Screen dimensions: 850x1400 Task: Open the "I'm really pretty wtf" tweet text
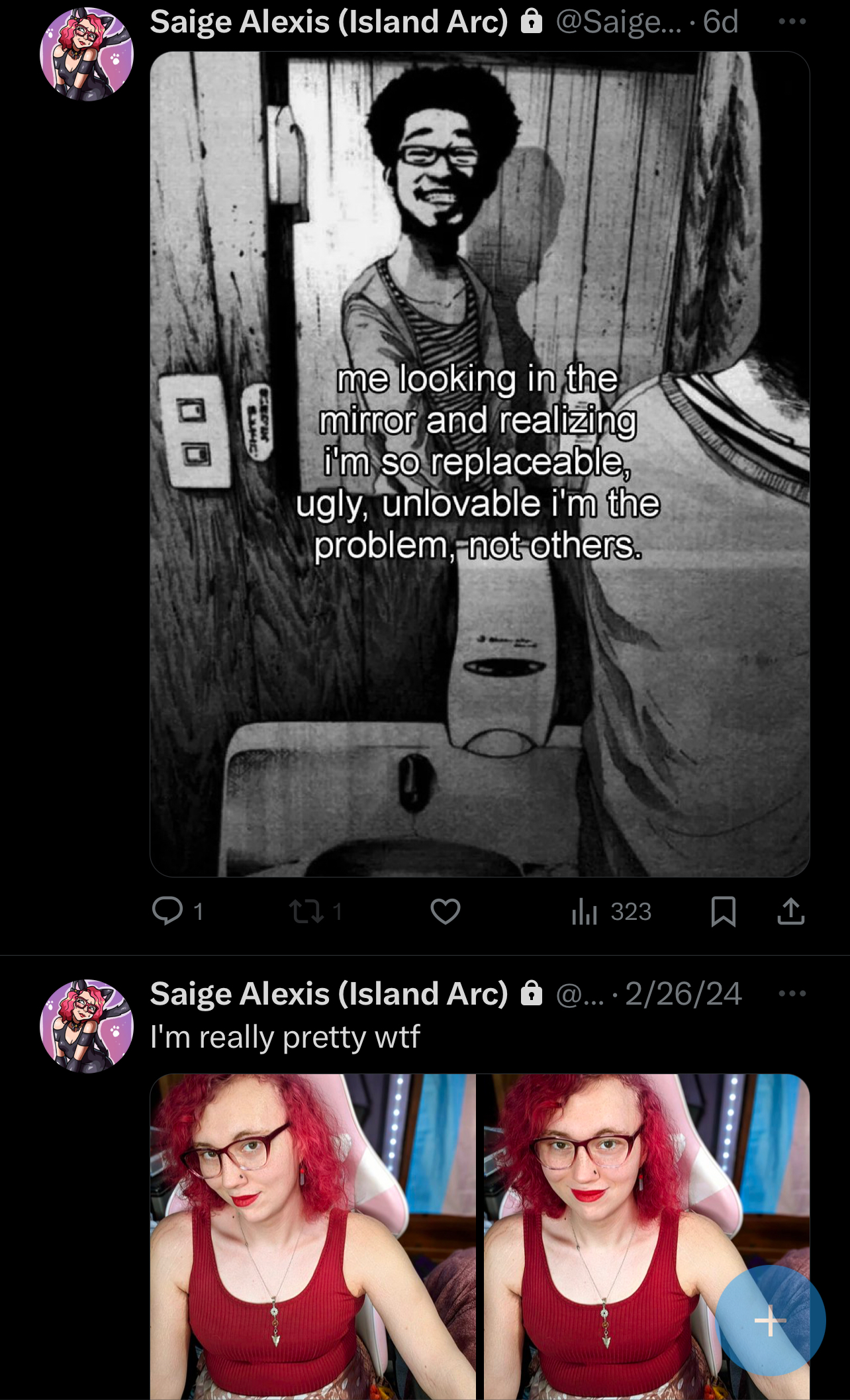click(x=285, y=1037)
